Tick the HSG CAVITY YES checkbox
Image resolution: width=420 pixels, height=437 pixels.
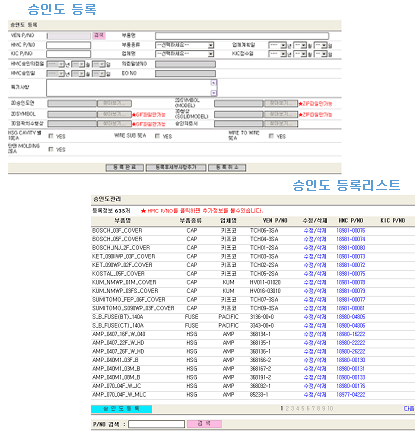pos(51,136)
